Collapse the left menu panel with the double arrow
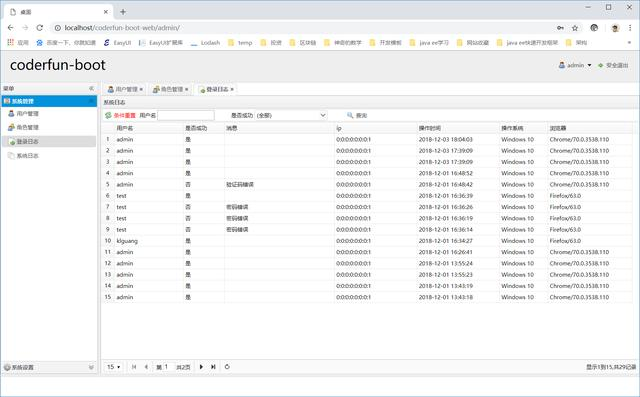The image size is (640, 397). pos(91,88)
